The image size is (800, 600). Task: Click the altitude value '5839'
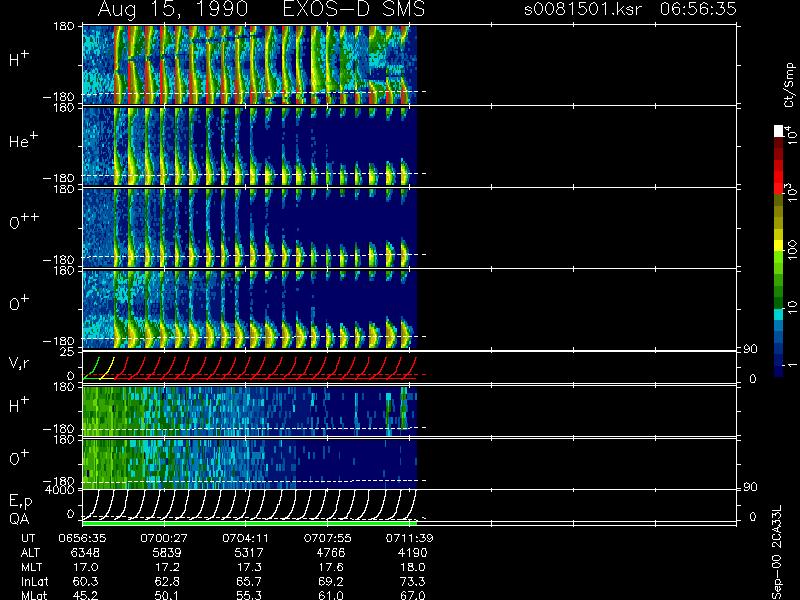point(167,553)
